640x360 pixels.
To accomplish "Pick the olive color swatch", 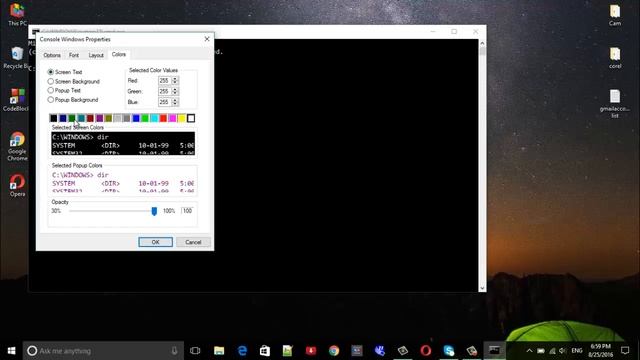I will tap(109, 118).
